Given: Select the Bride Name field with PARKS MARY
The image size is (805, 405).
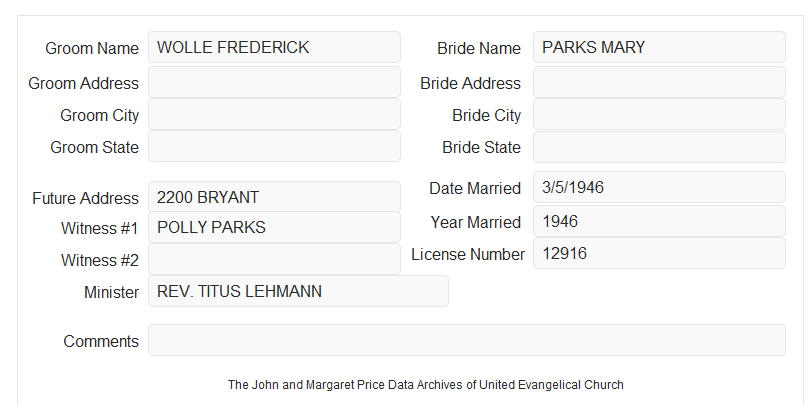Looking at the screenshot, I should 659,47.
